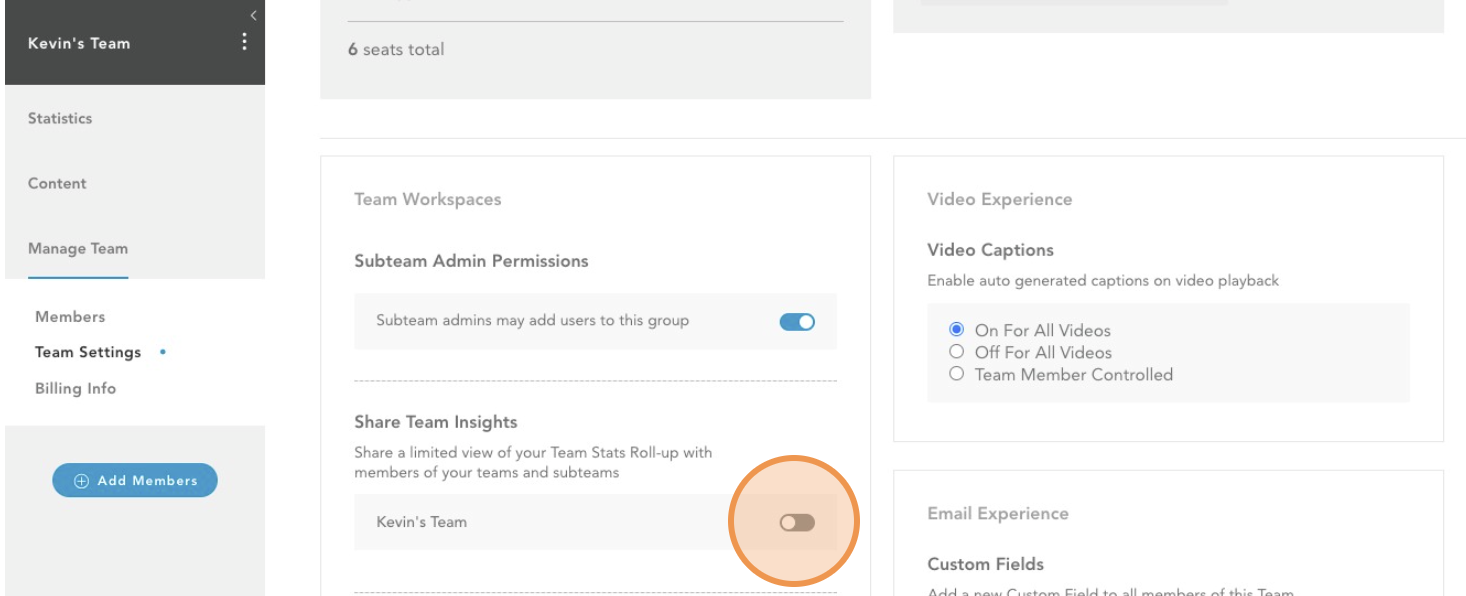Disable subteam admins adding users toggle
This screenshot has width=1466, height=596.
(x=795, y=320)
